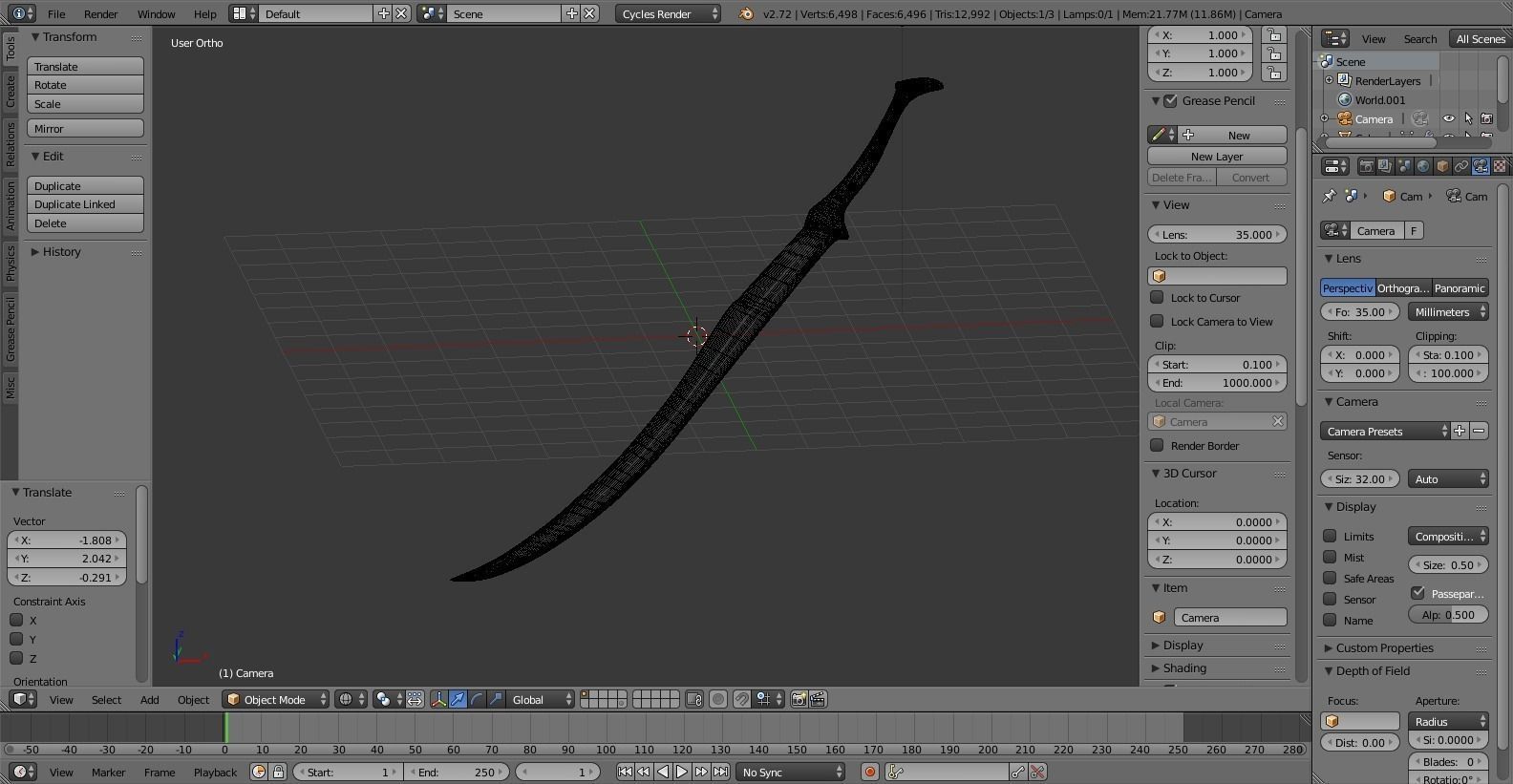Open the Millimeters lens unit dropdown
Screen dimensions: 1513x784
pos(1448,311)
